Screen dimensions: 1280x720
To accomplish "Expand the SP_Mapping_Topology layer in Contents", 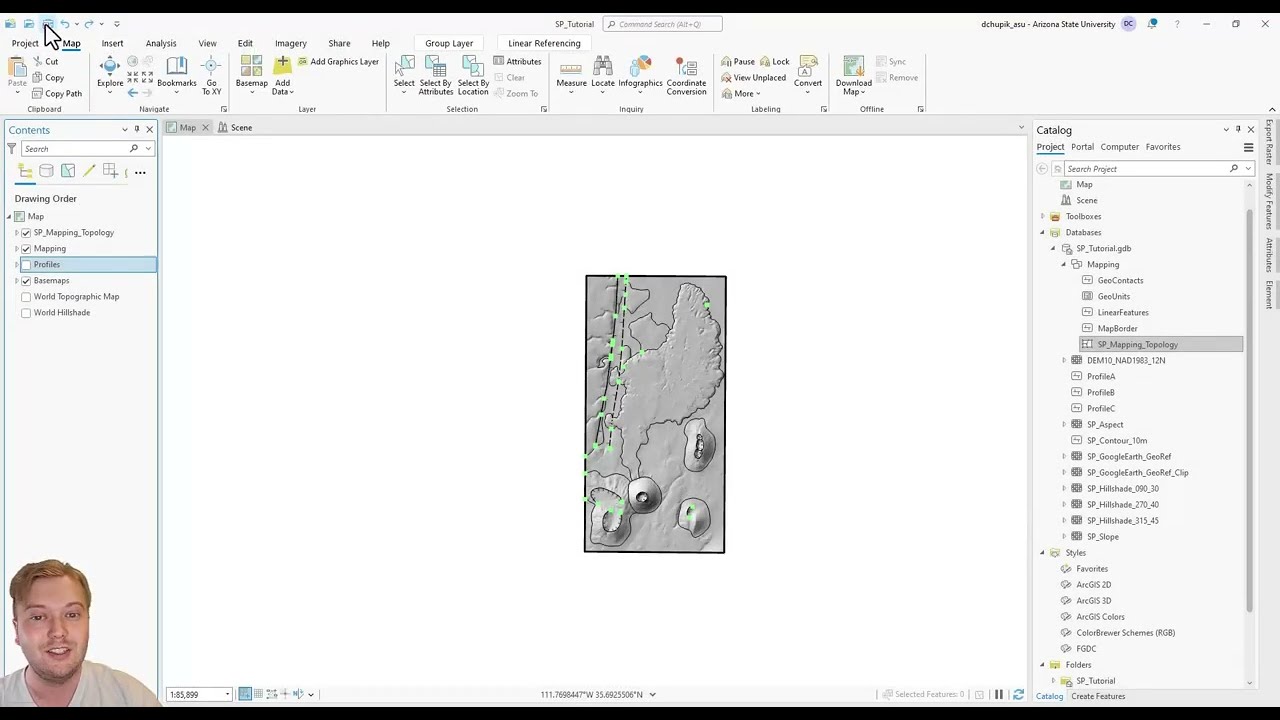I will tap(17, 233).
